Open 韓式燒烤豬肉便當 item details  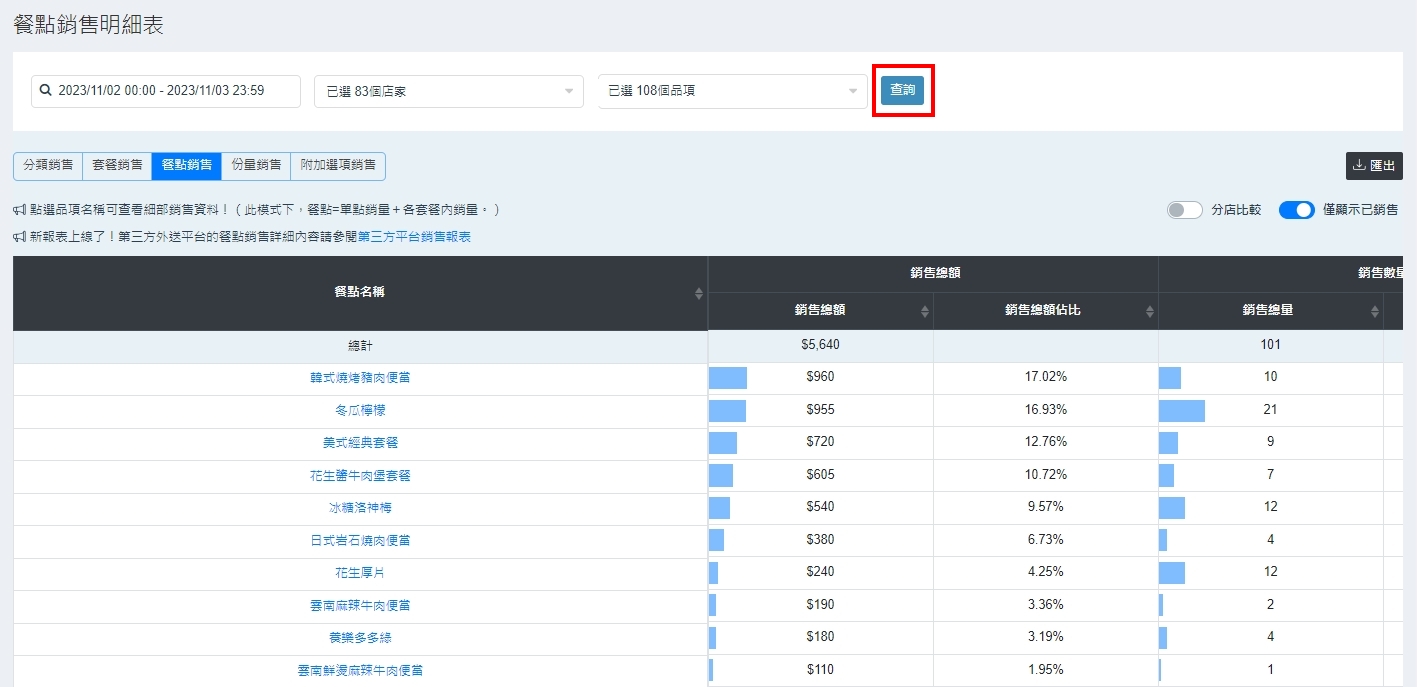coord(360,378)
